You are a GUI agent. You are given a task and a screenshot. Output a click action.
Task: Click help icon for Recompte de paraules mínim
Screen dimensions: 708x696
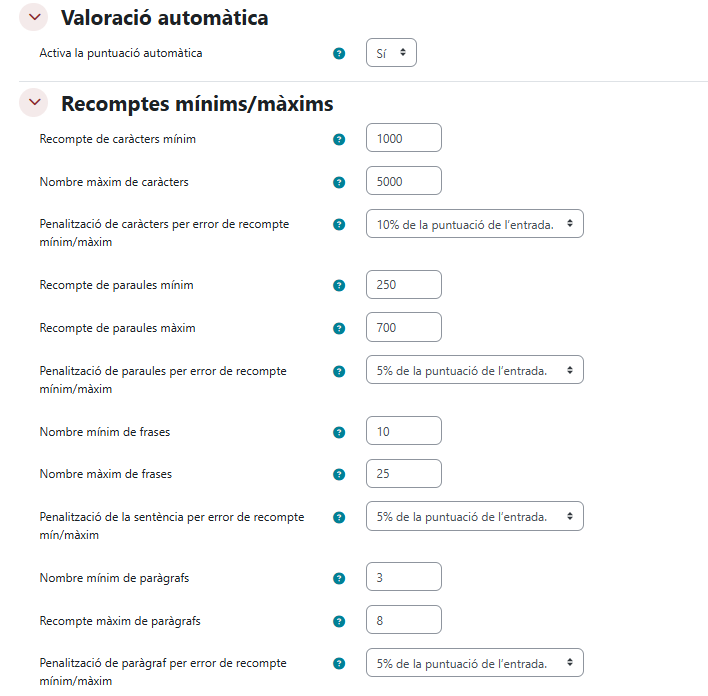[339, 285]
